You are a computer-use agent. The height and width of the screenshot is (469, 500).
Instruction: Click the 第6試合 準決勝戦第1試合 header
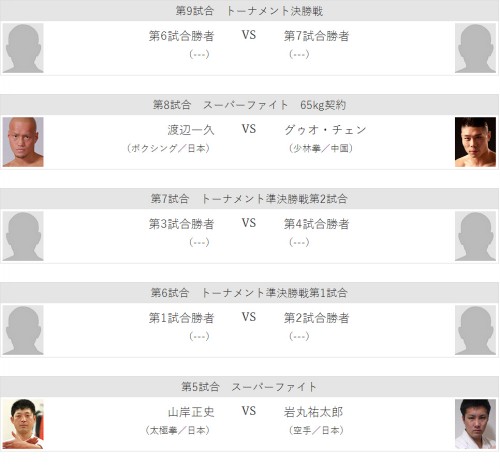[x=249, y=293]
